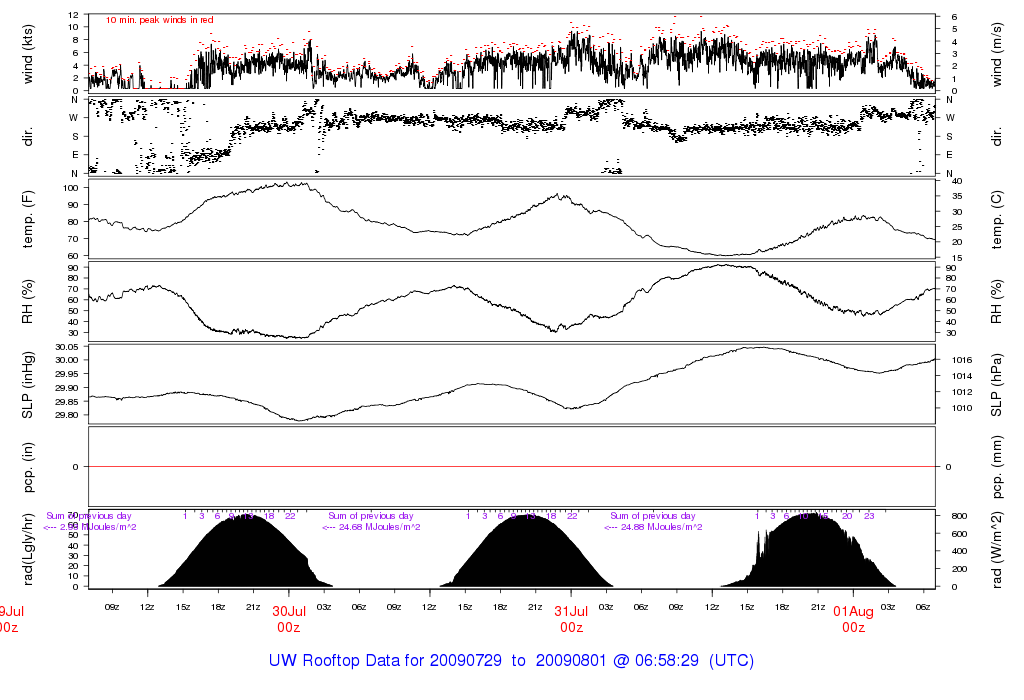
Task: Click the right-hand 'RH (%)' axis label
Action: 996,302
